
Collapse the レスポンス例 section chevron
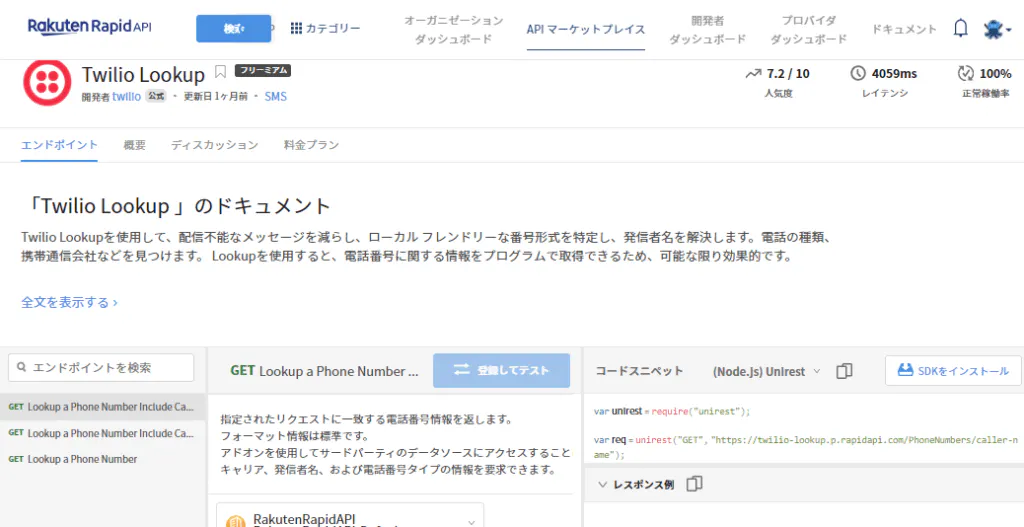click(x=602, y=485)
